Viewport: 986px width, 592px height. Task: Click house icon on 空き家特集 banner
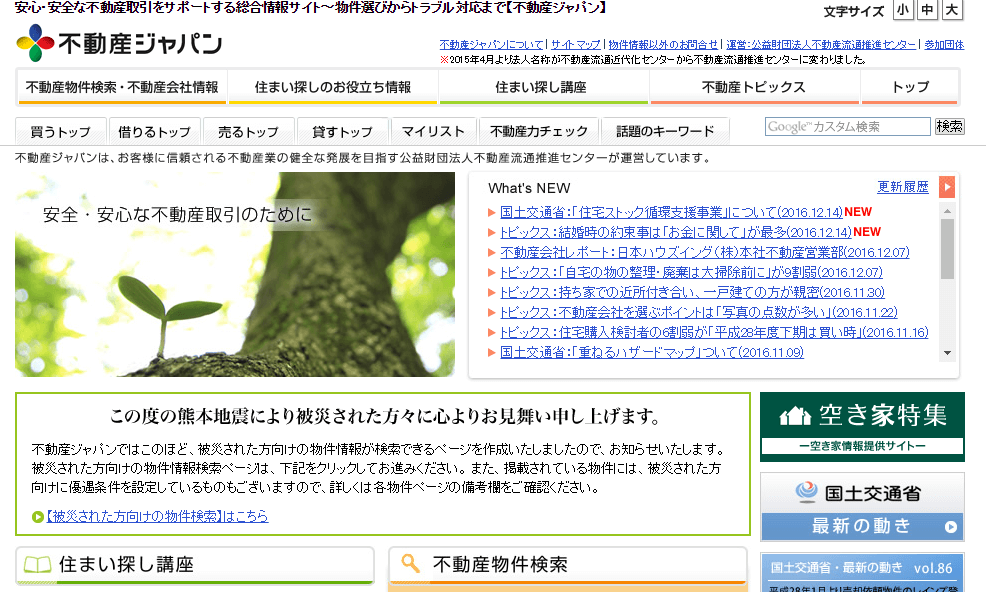tap(795, 416)
